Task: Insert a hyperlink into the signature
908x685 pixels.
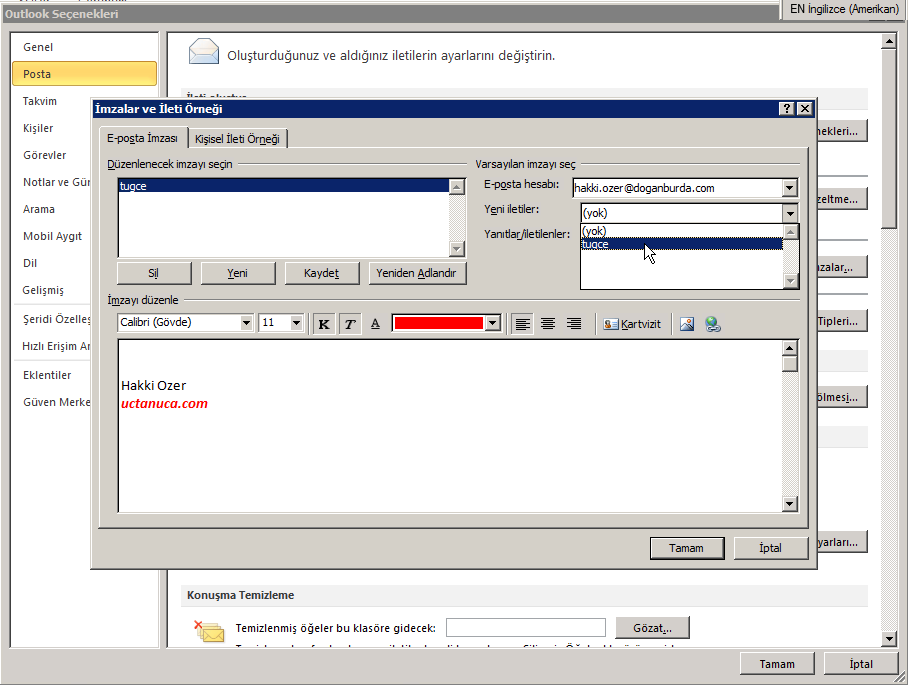Action: pos(713,324)
